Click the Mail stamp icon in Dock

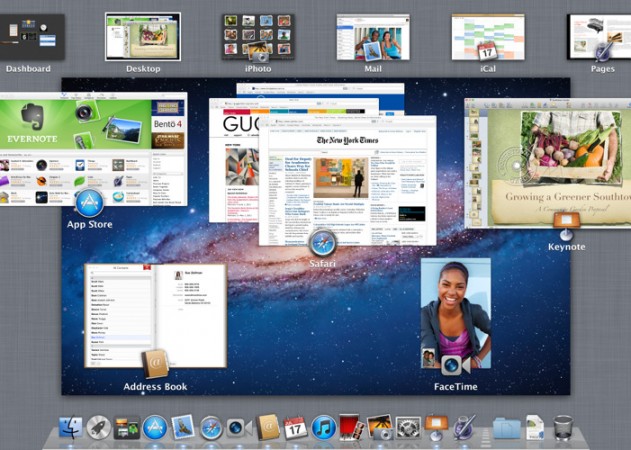point(183,429)
